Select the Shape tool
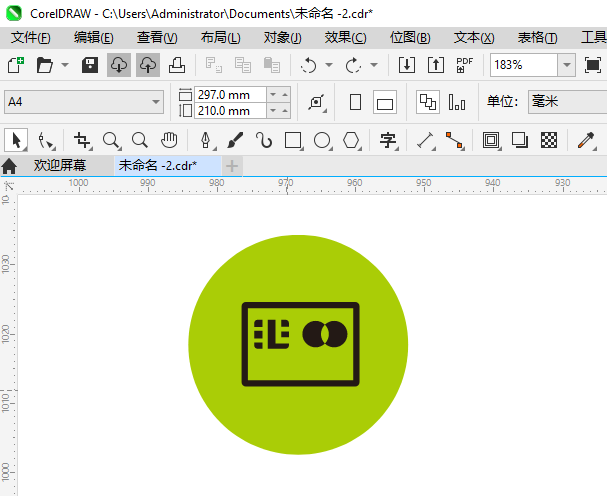The image size is (607, 496). tap(46, 140)
